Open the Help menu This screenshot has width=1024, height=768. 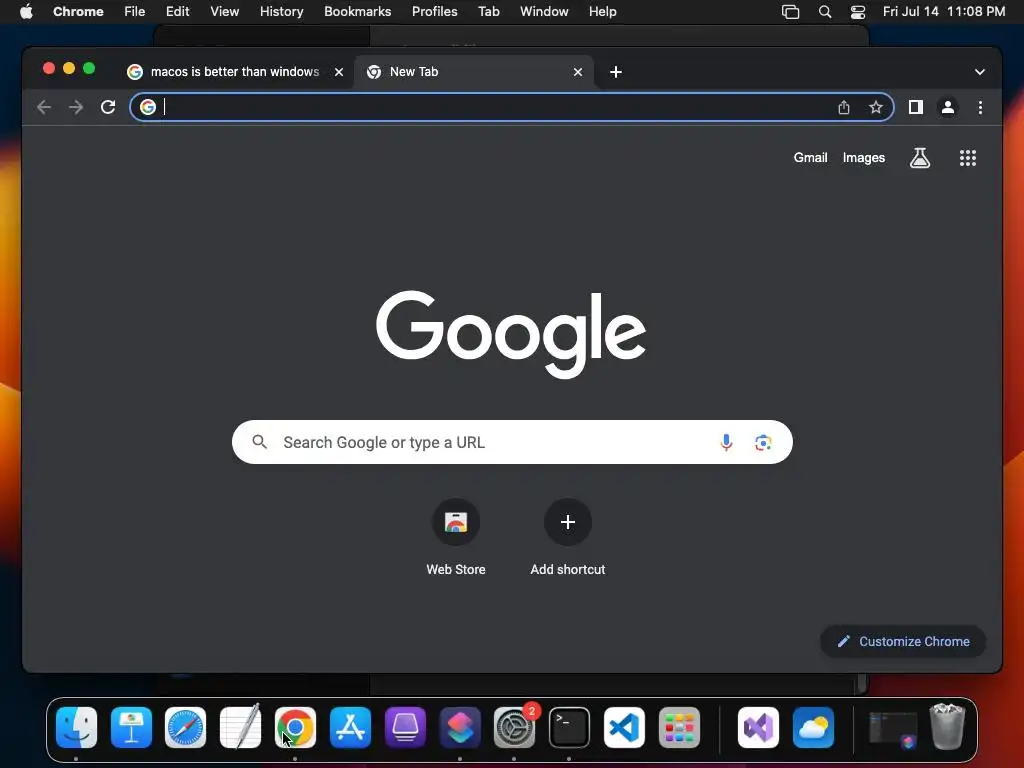[602, 12]
